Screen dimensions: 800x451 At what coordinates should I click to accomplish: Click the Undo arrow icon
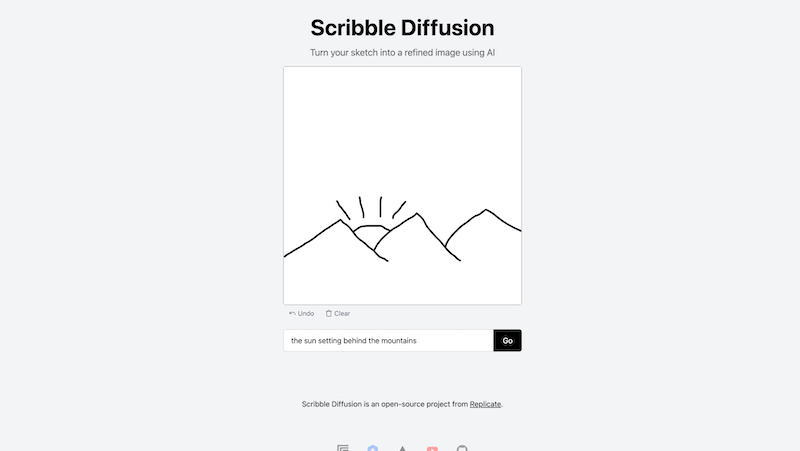[292, 314]
